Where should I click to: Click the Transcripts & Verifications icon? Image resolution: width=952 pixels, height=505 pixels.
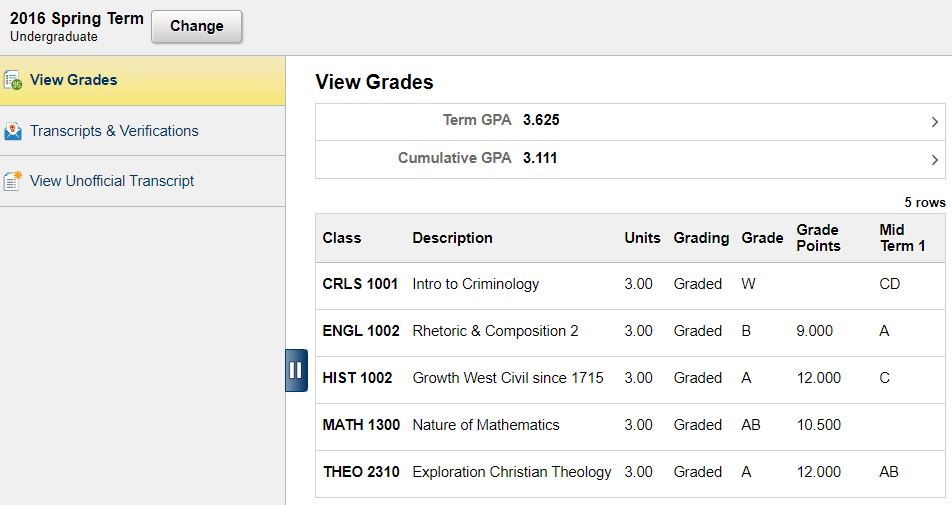click(13, 131)
